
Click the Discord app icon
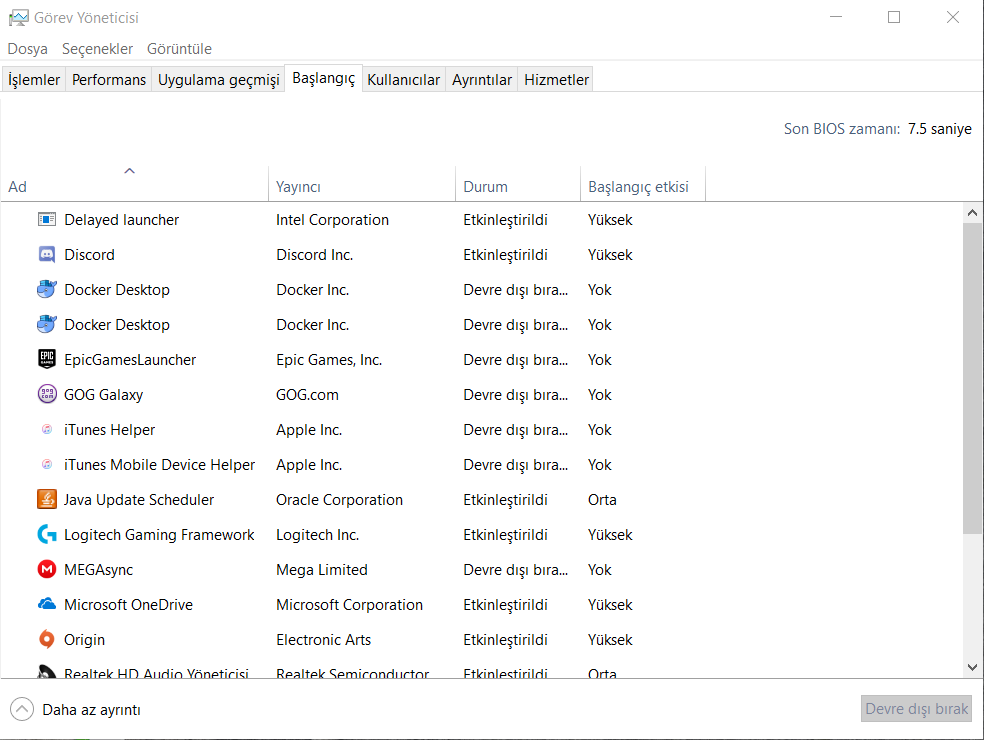pos(47,255)
